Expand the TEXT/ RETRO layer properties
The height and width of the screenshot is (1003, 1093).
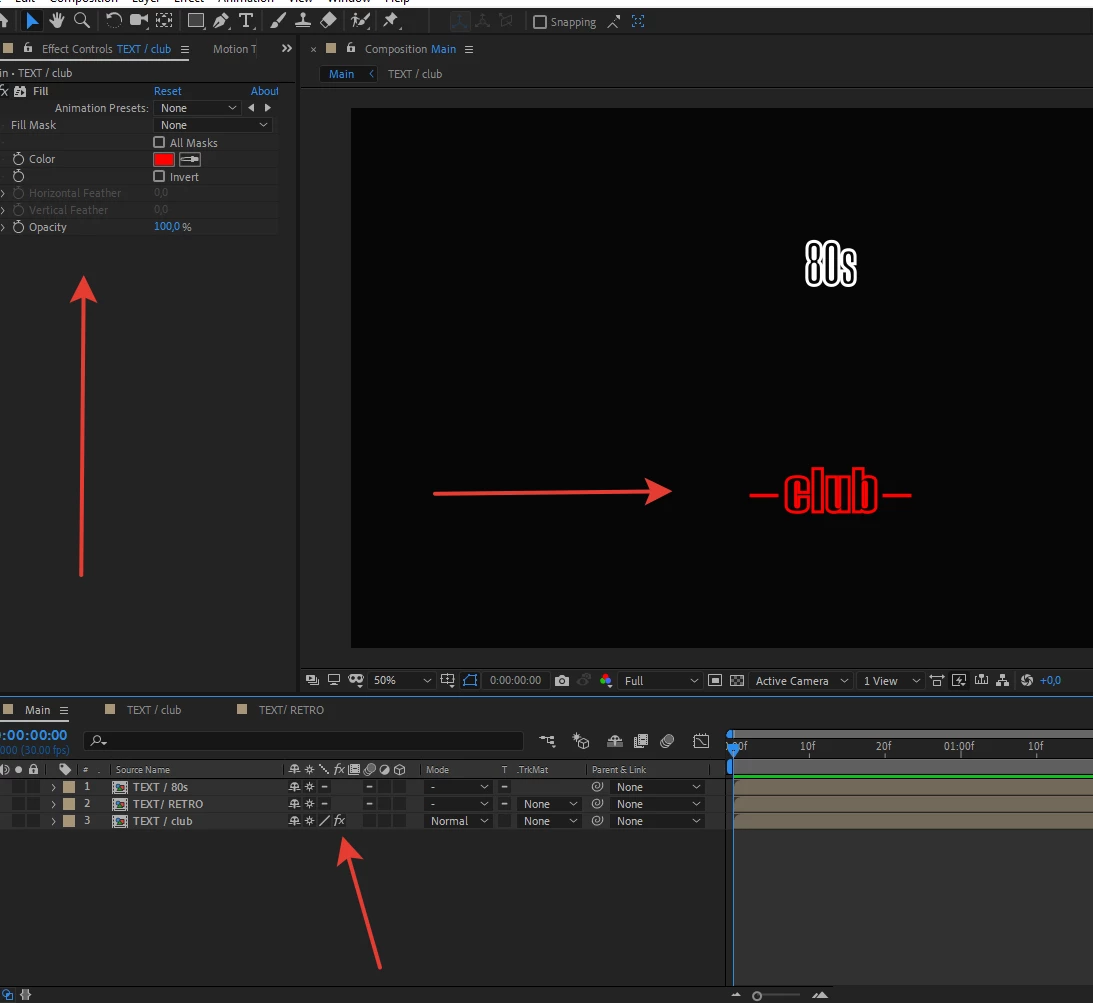point(54,804)
